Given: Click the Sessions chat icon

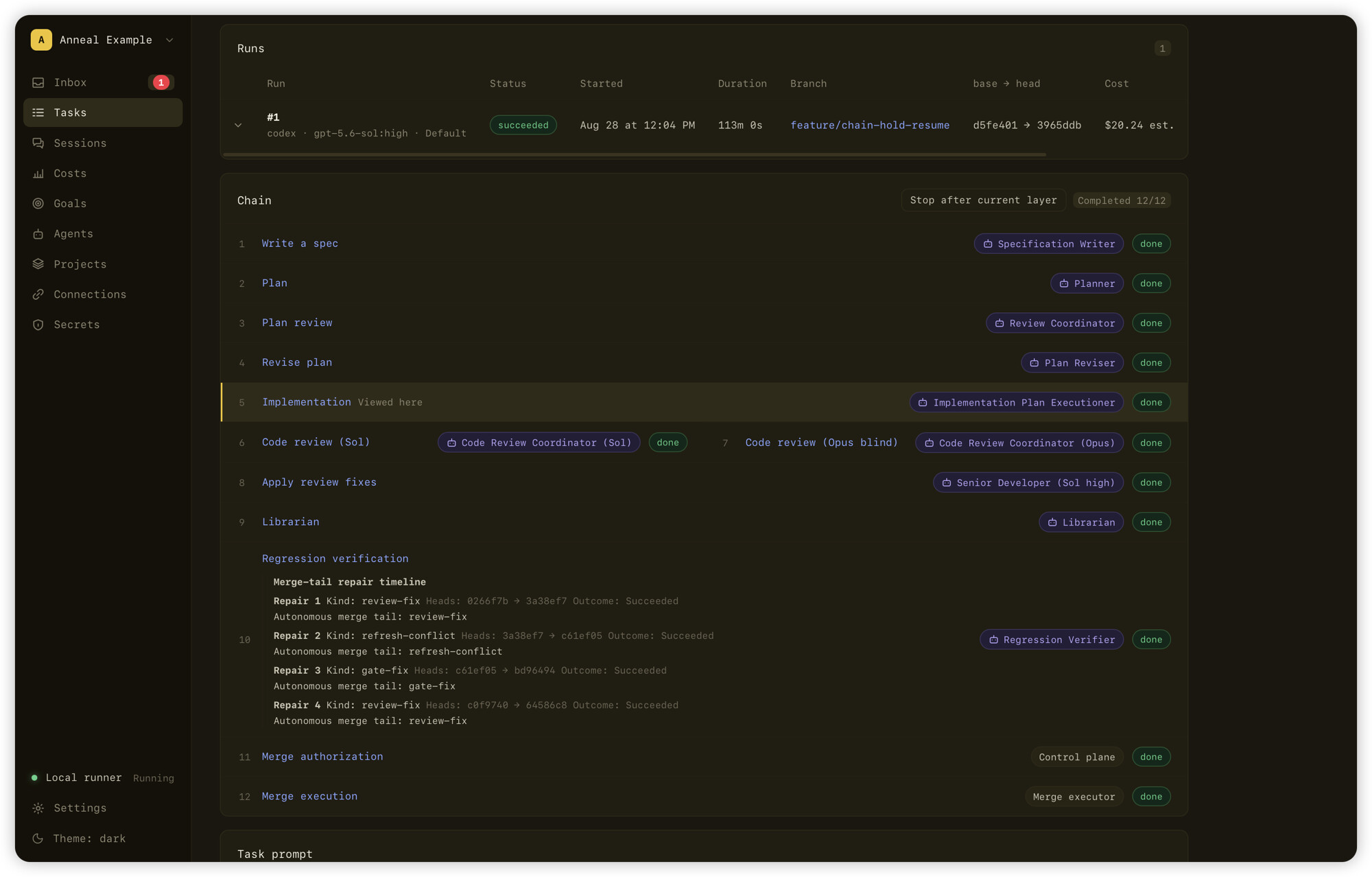Looking at the screenshot, I should [38, 143].
